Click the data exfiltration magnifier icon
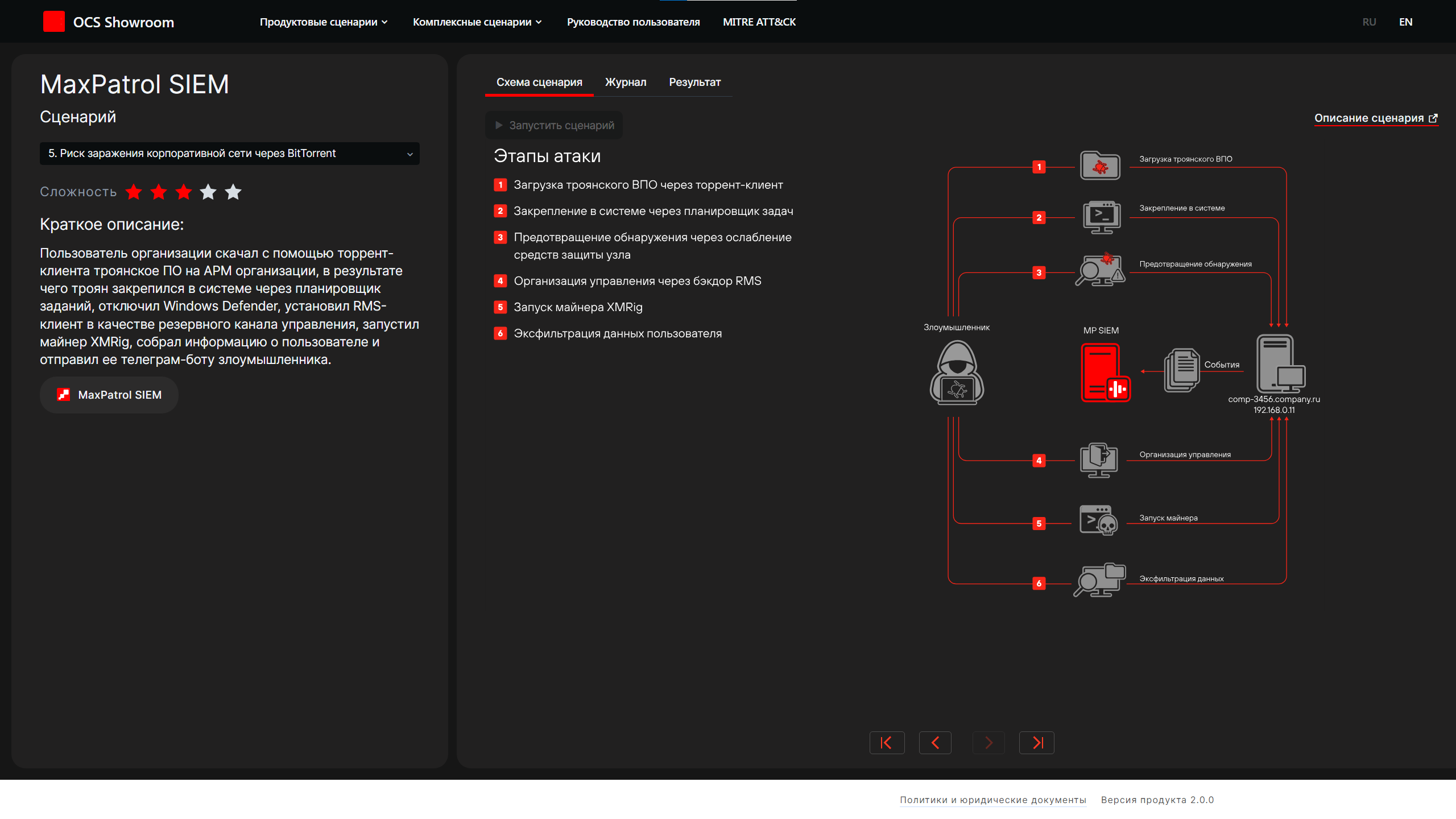This screenshot has height=819, width=1456. (1099, 580)
